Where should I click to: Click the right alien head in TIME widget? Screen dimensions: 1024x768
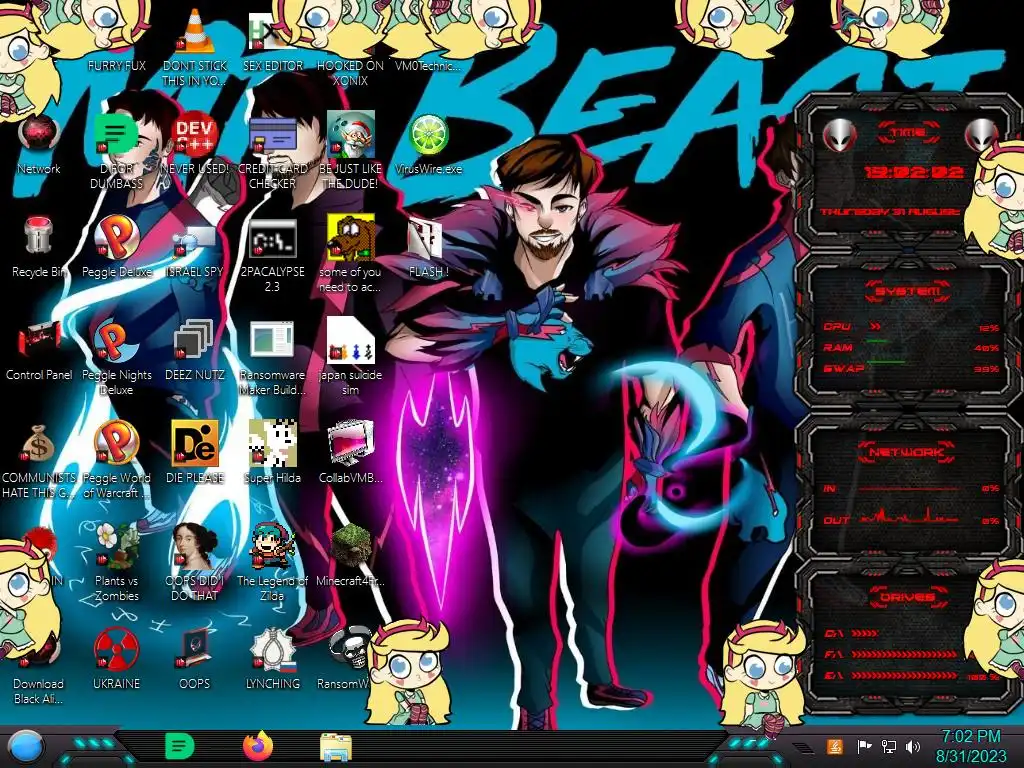979,135
